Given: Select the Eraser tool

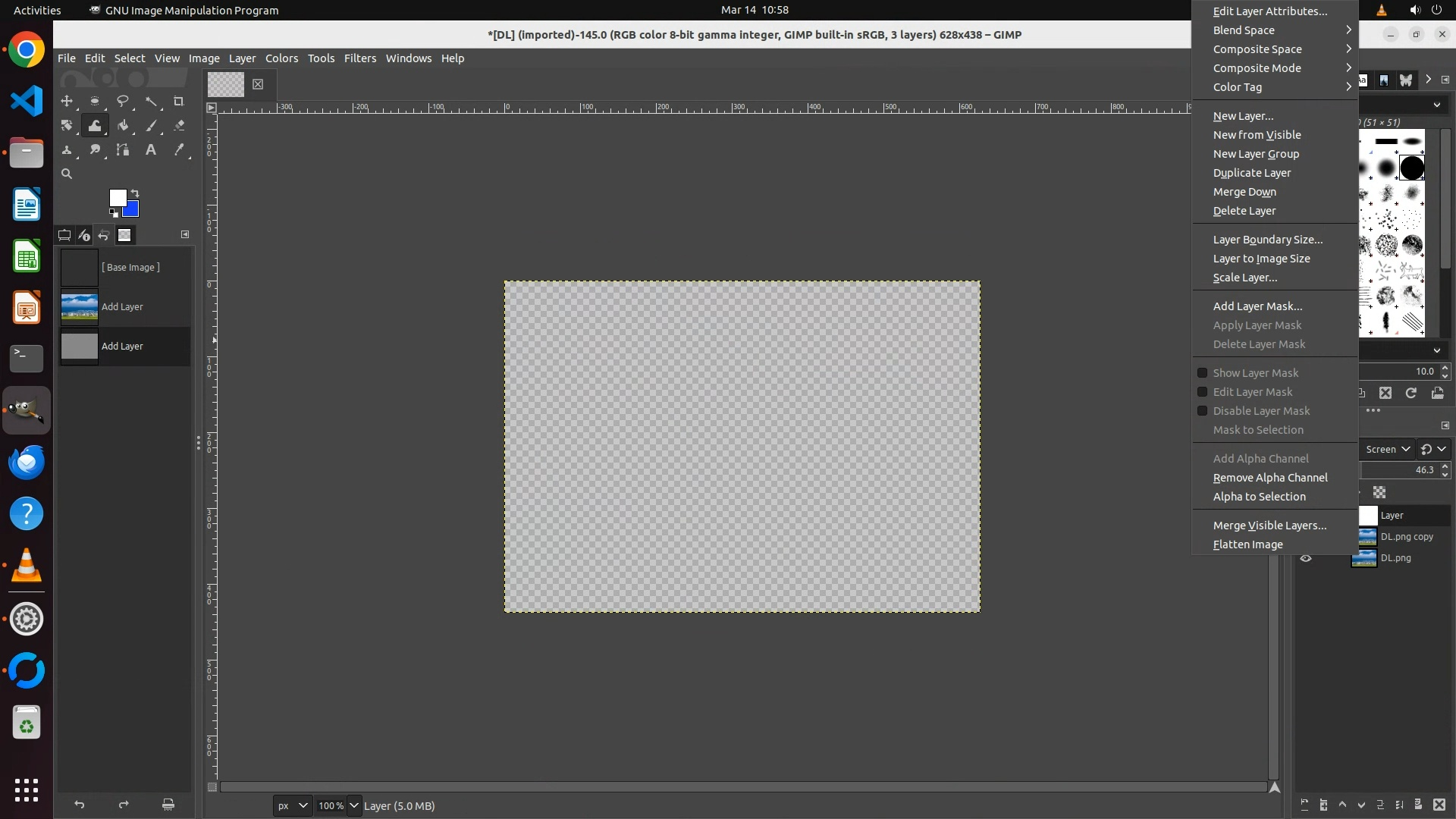Looking at the screenshot, I should click(x=179, y=126).
